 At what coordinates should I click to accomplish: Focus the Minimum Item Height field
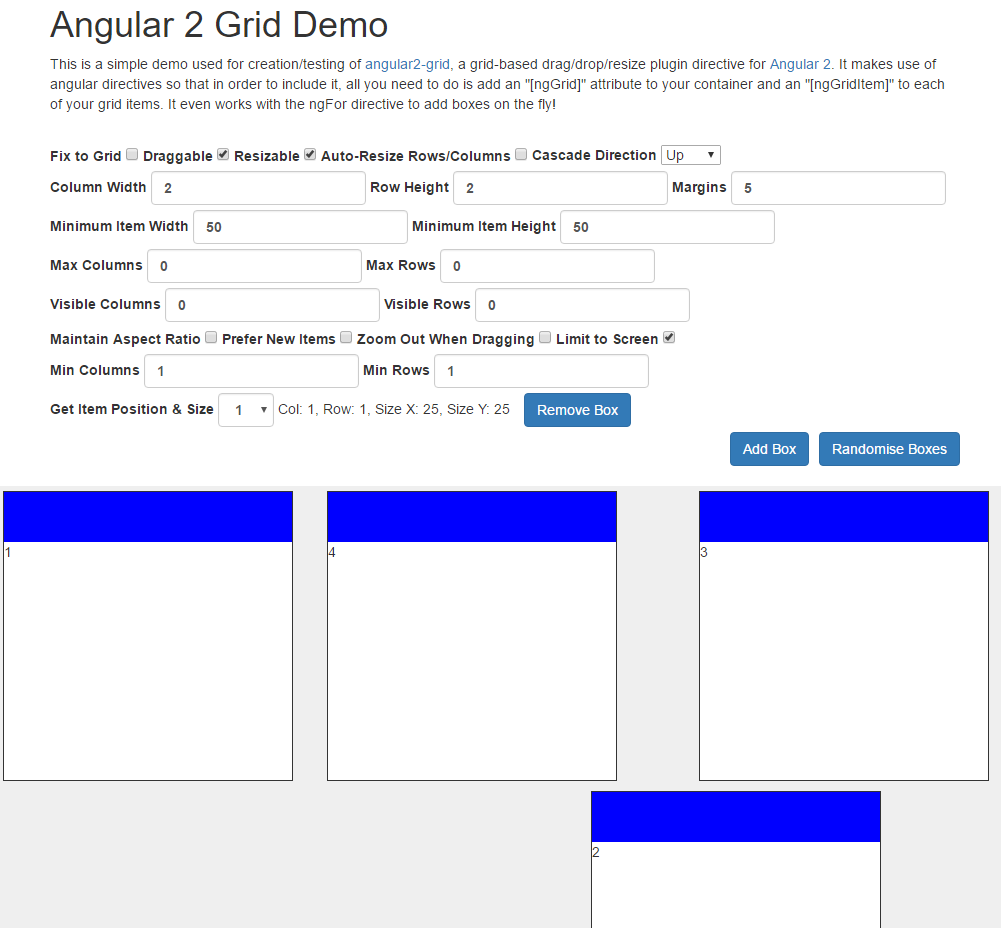668,227
